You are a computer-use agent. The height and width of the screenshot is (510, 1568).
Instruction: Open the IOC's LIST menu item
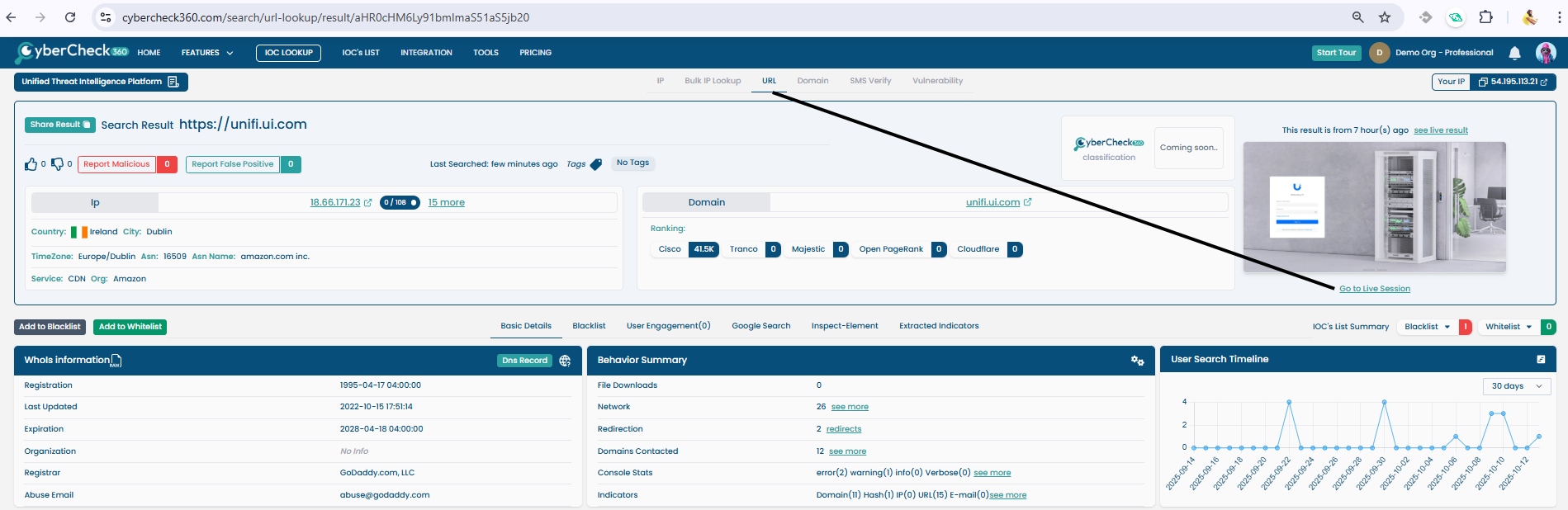click(x=361, y=53)
